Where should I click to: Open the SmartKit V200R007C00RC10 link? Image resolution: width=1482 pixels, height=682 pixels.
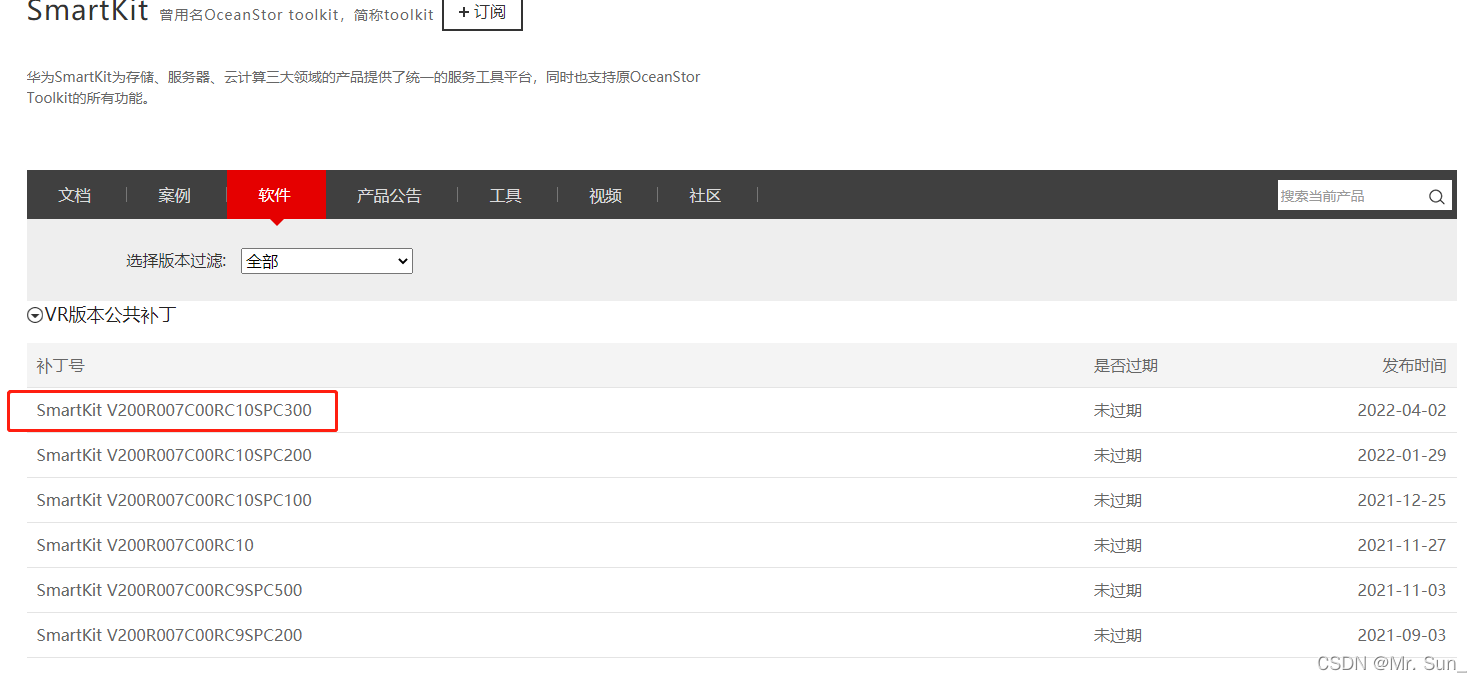click(x=145, y=545)
